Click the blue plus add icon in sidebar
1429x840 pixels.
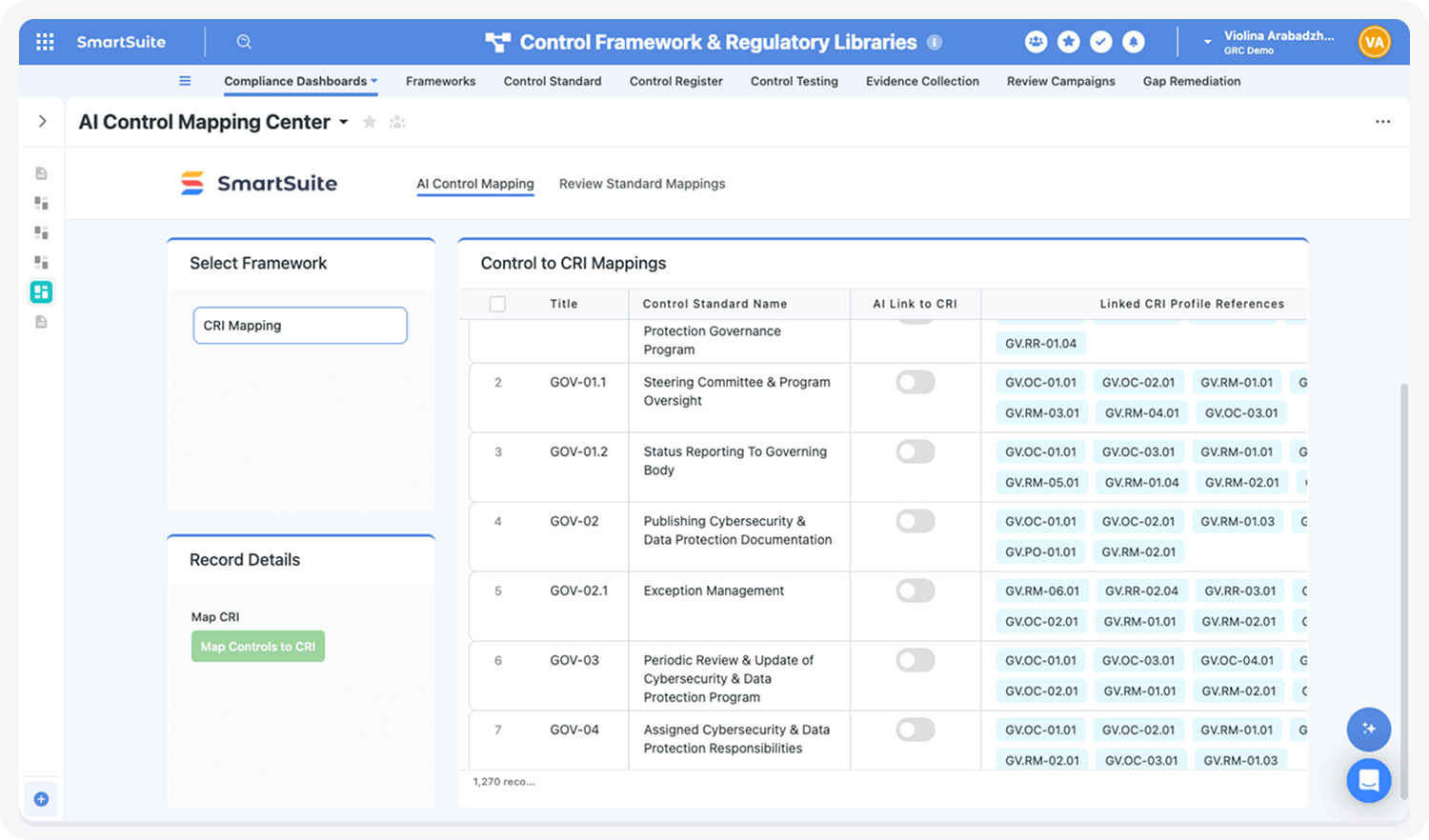(41, 799)
